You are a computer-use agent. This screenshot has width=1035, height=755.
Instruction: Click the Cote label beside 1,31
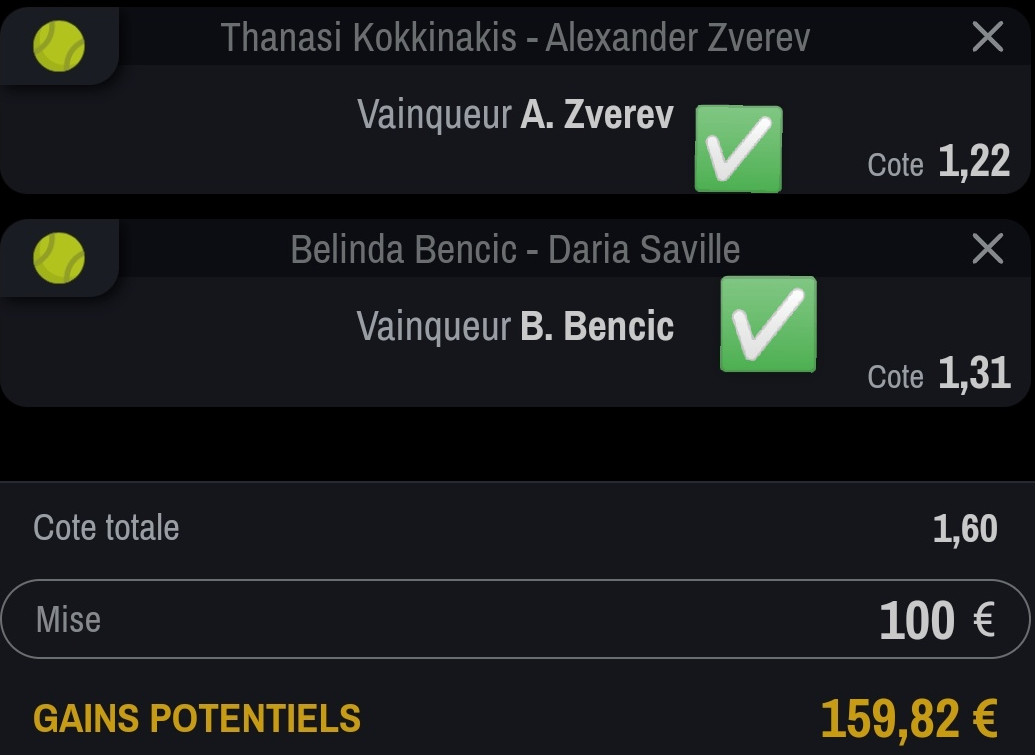tap(895, 377)
